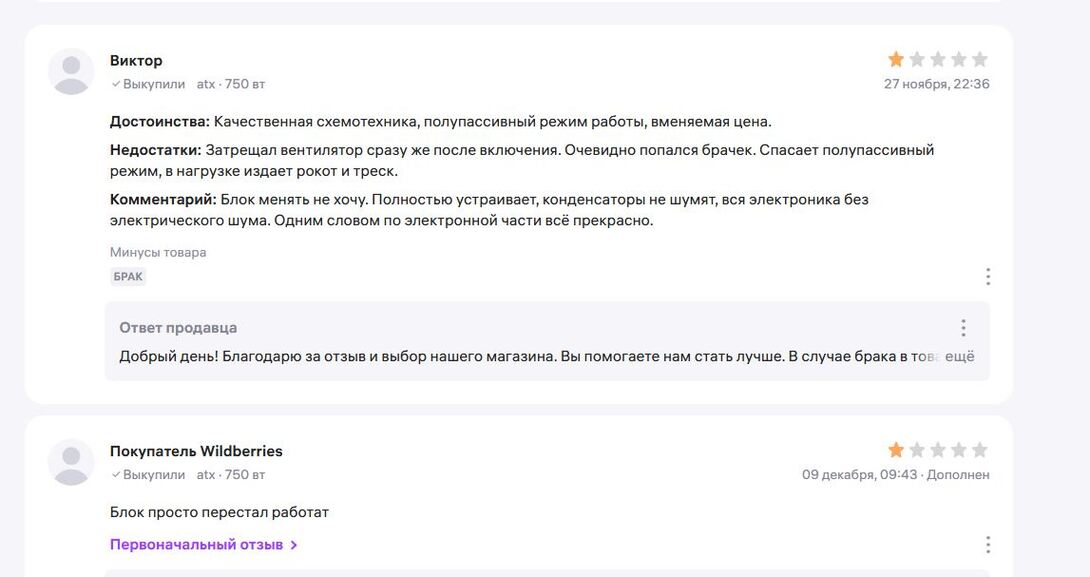Viewport: 1090px width, 577px height.
Task: Click the orange star in Виктор's rating
Action: [896, 60]
